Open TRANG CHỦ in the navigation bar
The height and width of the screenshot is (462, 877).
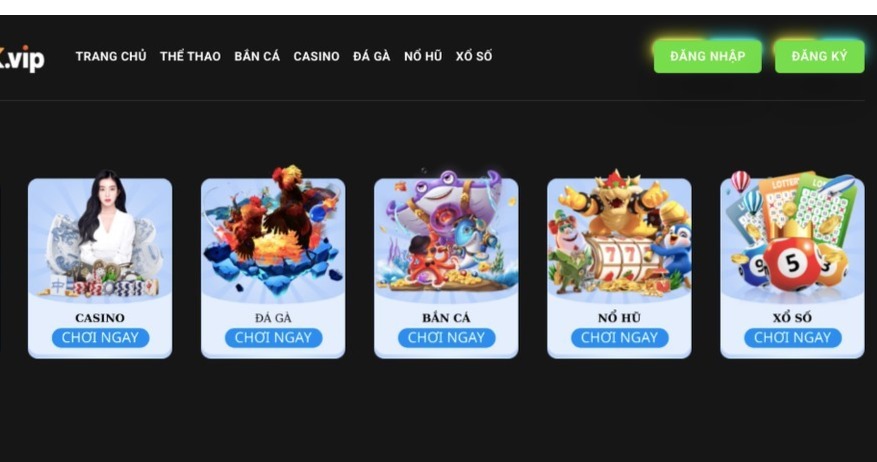[x=111, y=56]
